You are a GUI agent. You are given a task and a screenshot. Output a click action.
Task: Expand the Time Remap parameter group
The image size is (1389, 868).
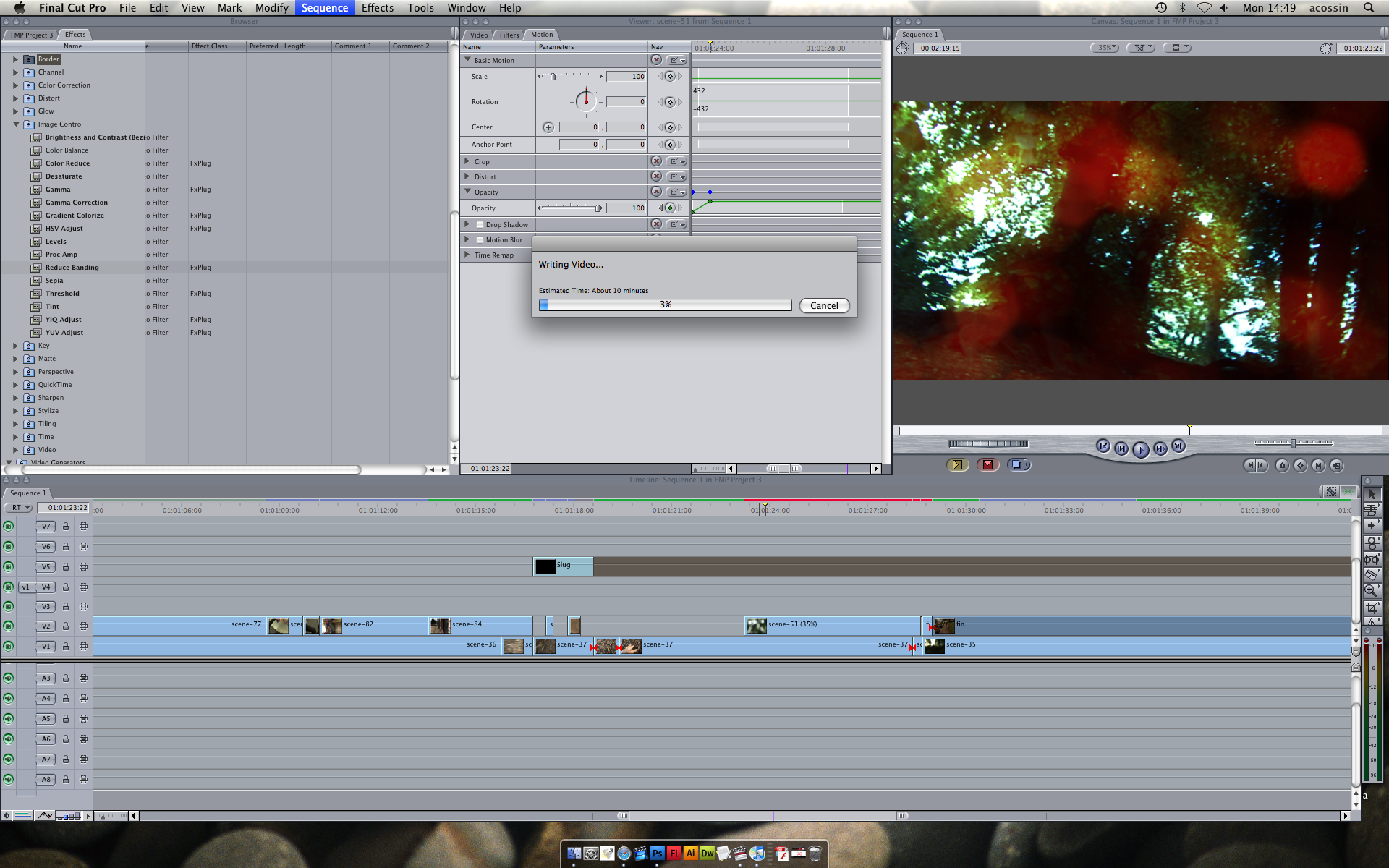tap(467, 255)
